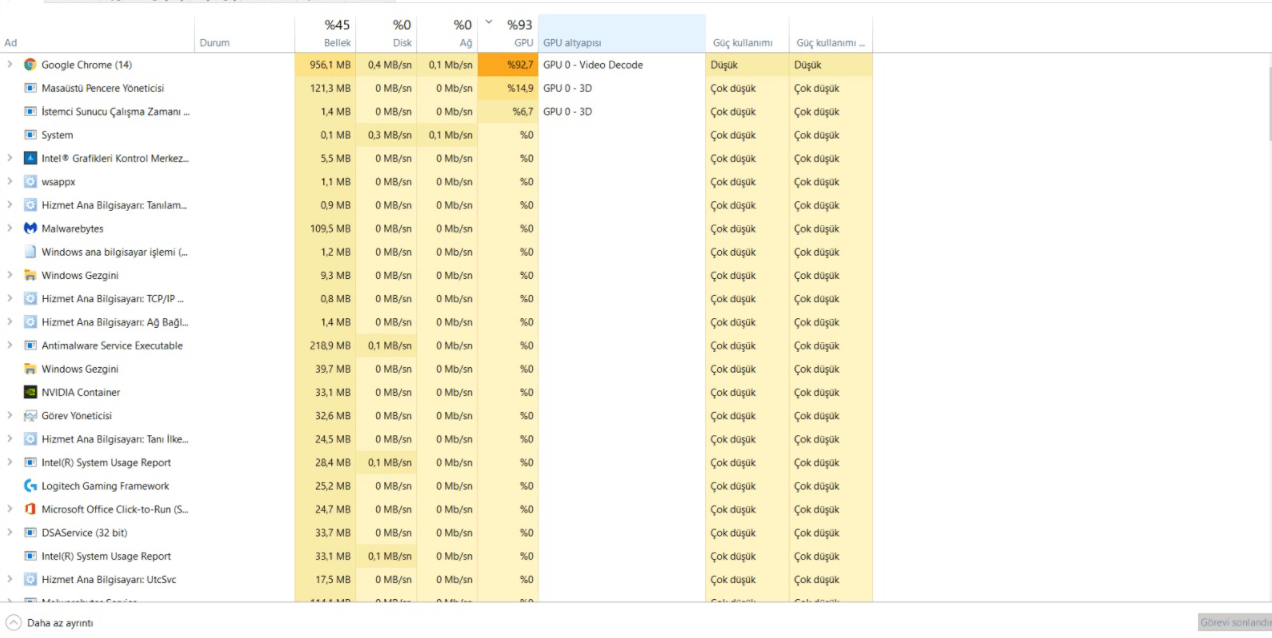This screenshot has height=638, width=1272.
Task: Expand the Google Chrome (14) process group
Action: tap(10, 65)
